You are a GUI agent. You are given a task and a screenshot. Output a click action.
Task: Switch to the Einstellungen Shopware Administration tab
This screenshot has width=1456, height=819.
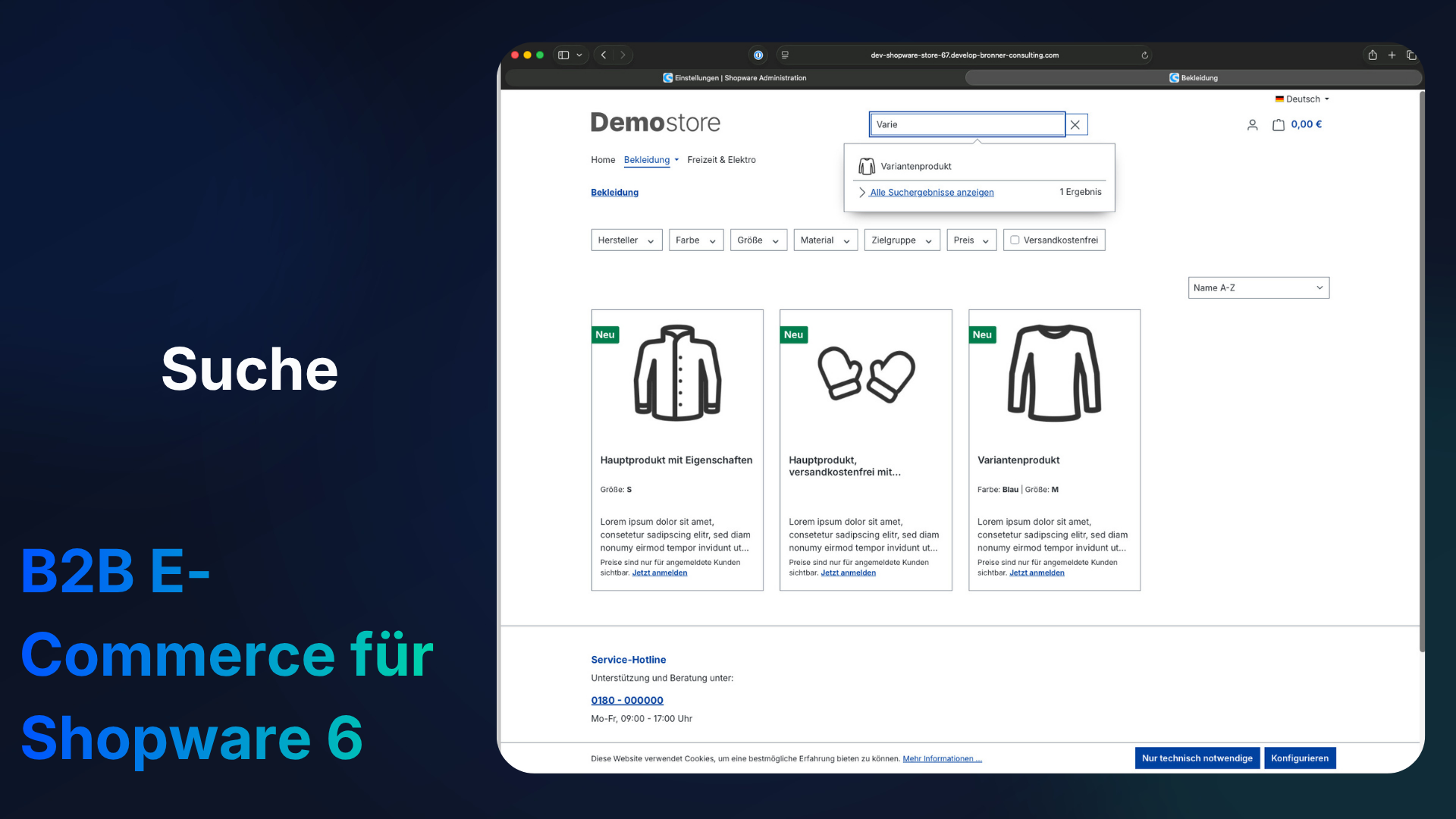click(x=734, y=77)
